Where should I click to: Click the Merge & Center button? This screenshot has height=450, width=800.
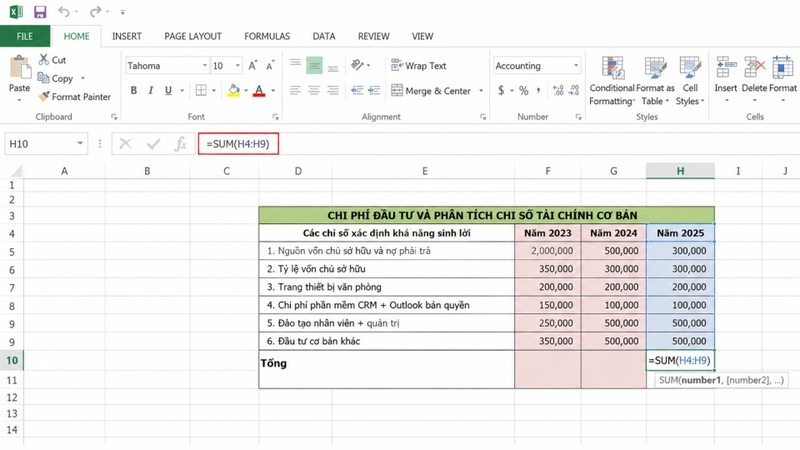[431, 91]
